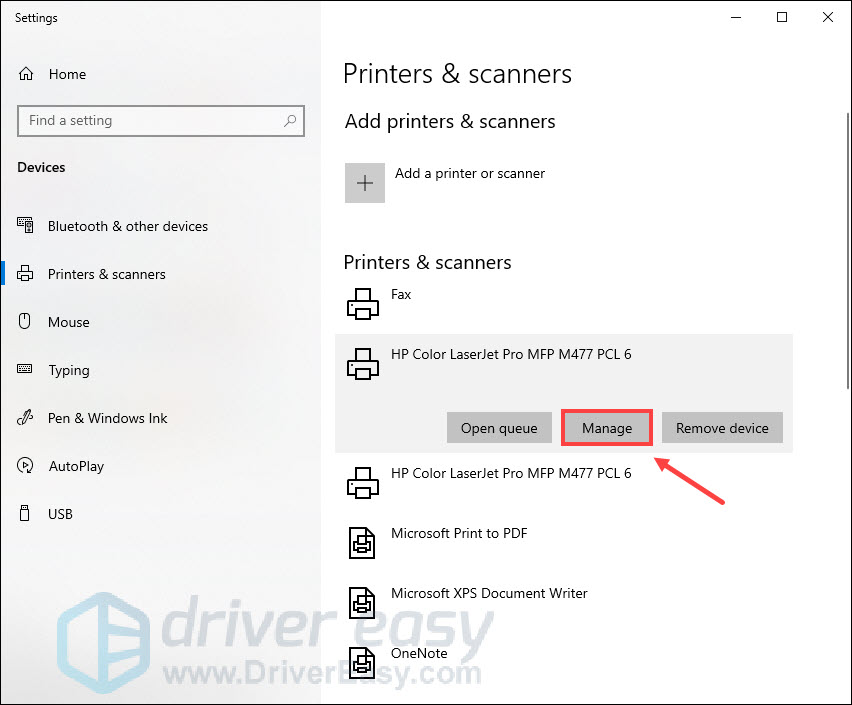This screenshot has width=852, height=705.
Task: Select Microsoft XPS Document Writer
Action: (x=489, y=594)
